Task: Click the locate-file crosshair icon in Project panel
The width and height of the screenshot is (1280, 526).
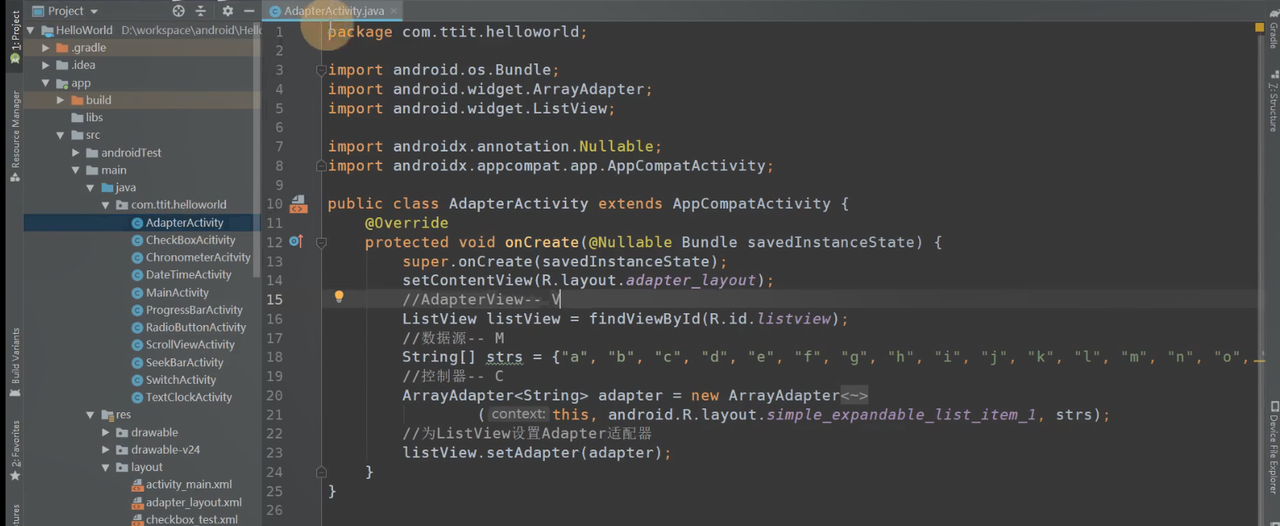Action: pos(178,11)
